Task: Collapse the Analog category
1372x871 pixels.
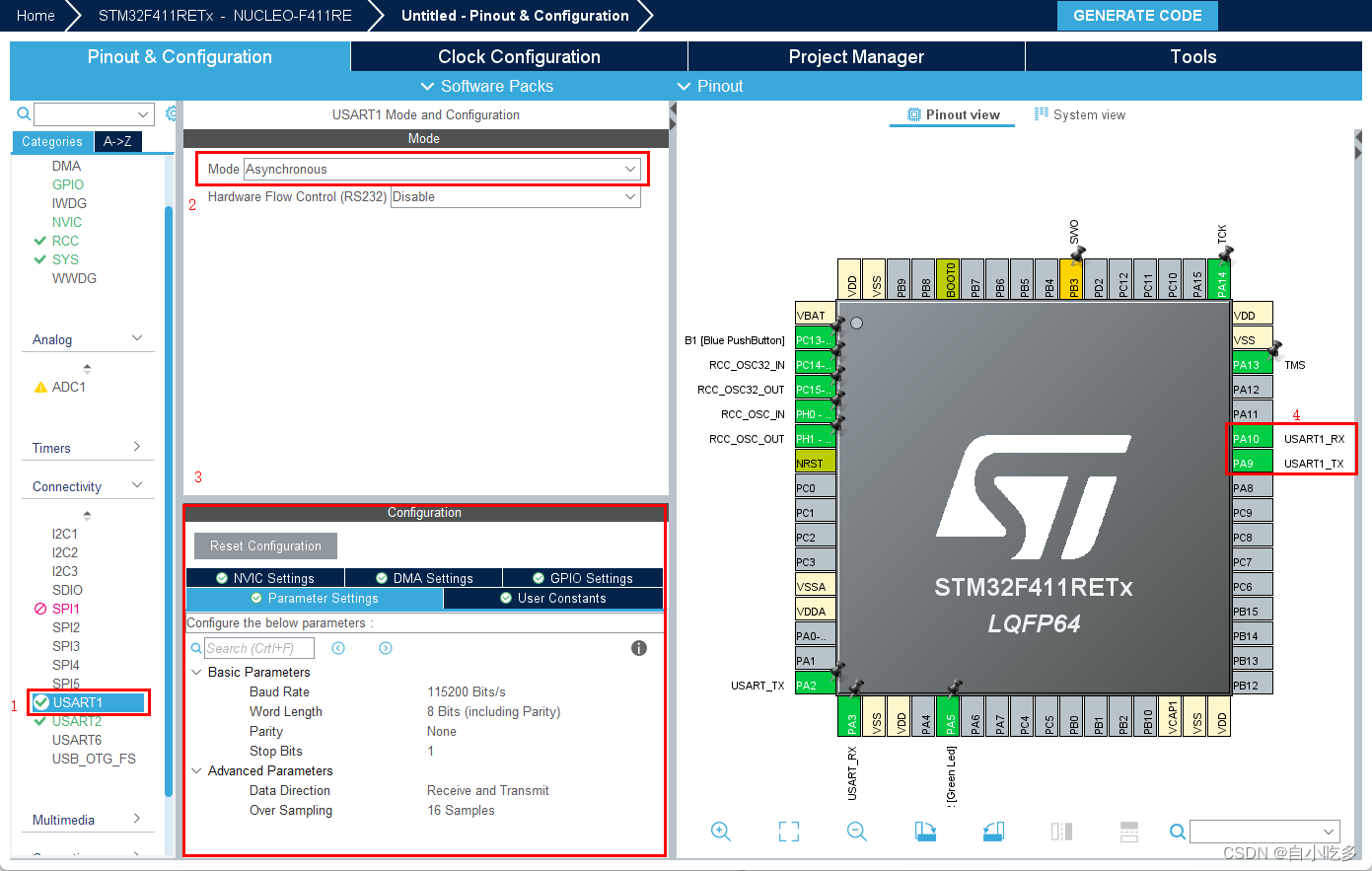Action: [137, 338]
